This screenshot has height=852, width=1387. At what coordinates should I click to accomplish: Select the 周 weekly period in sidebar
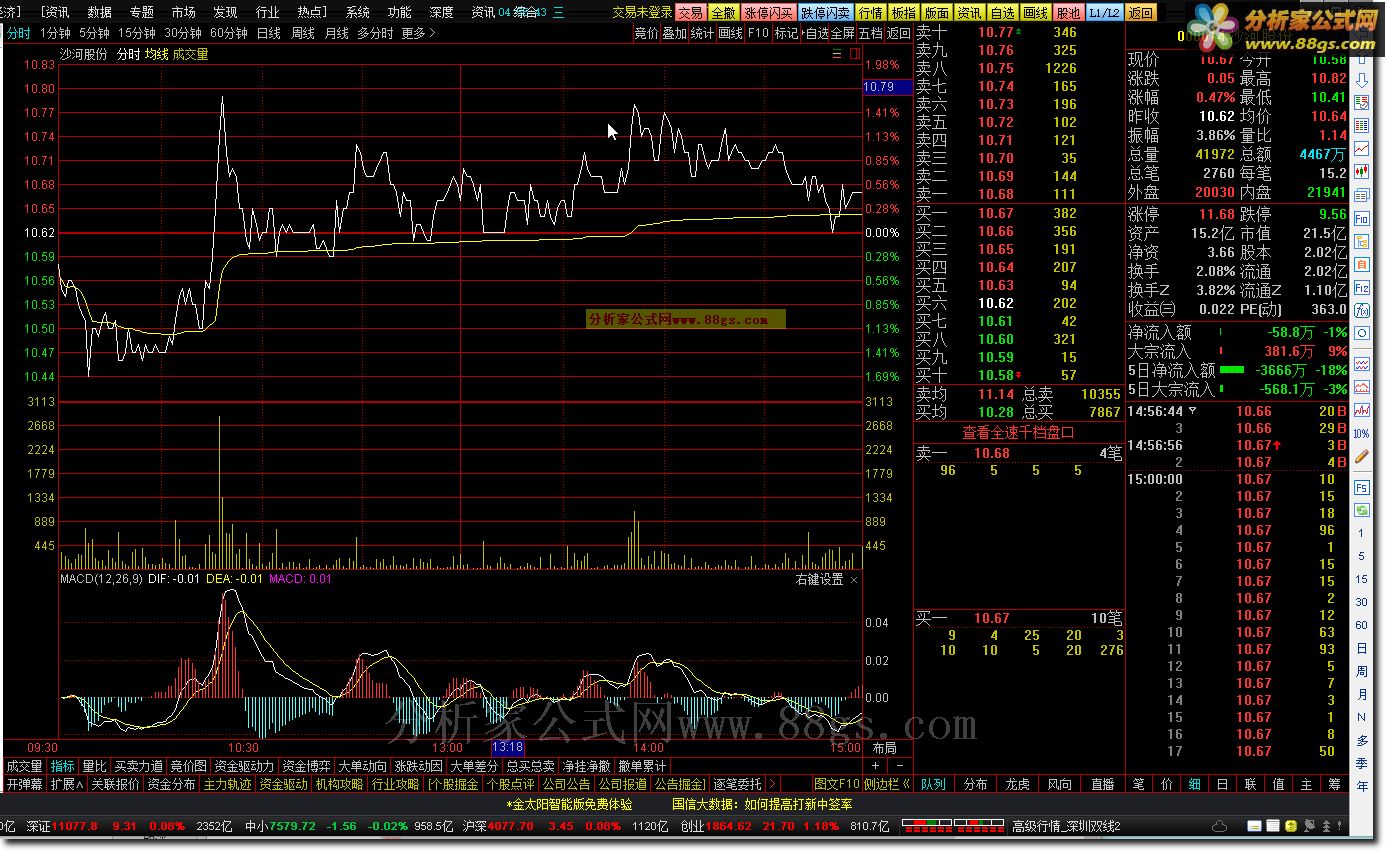1362,671
